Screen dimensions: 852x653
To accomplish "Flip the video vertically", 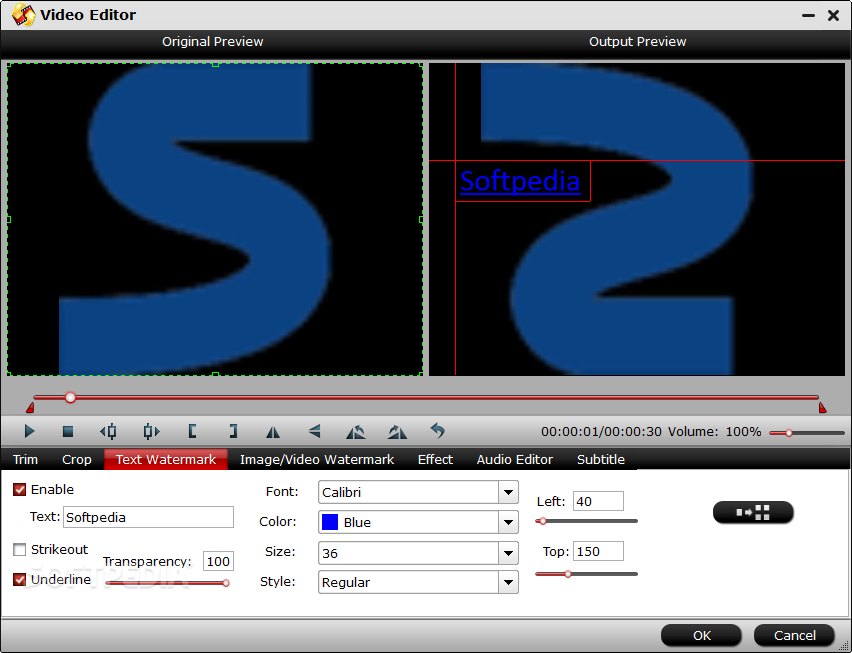I will [314, 431].
